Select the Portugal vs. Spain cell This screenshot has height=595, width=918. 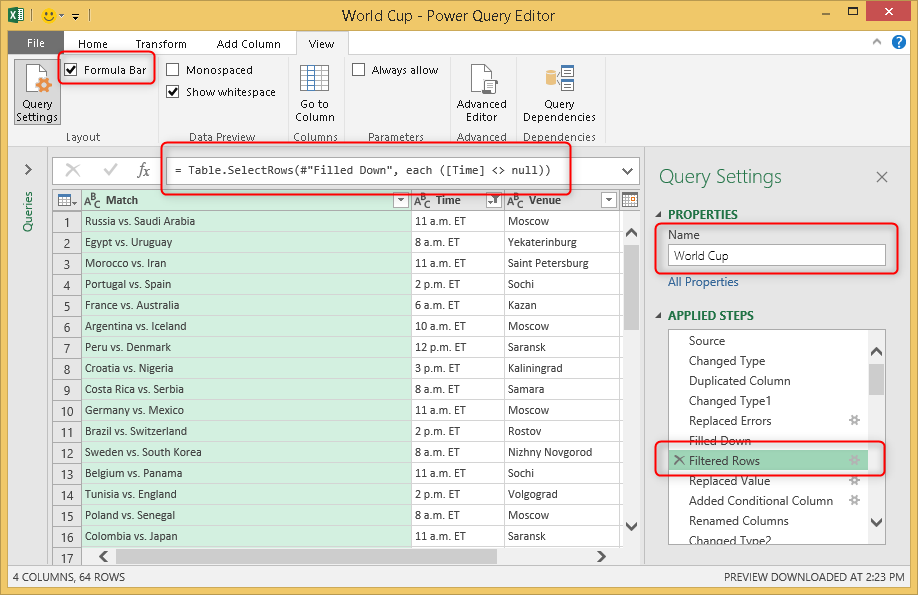tap(246, 284)
